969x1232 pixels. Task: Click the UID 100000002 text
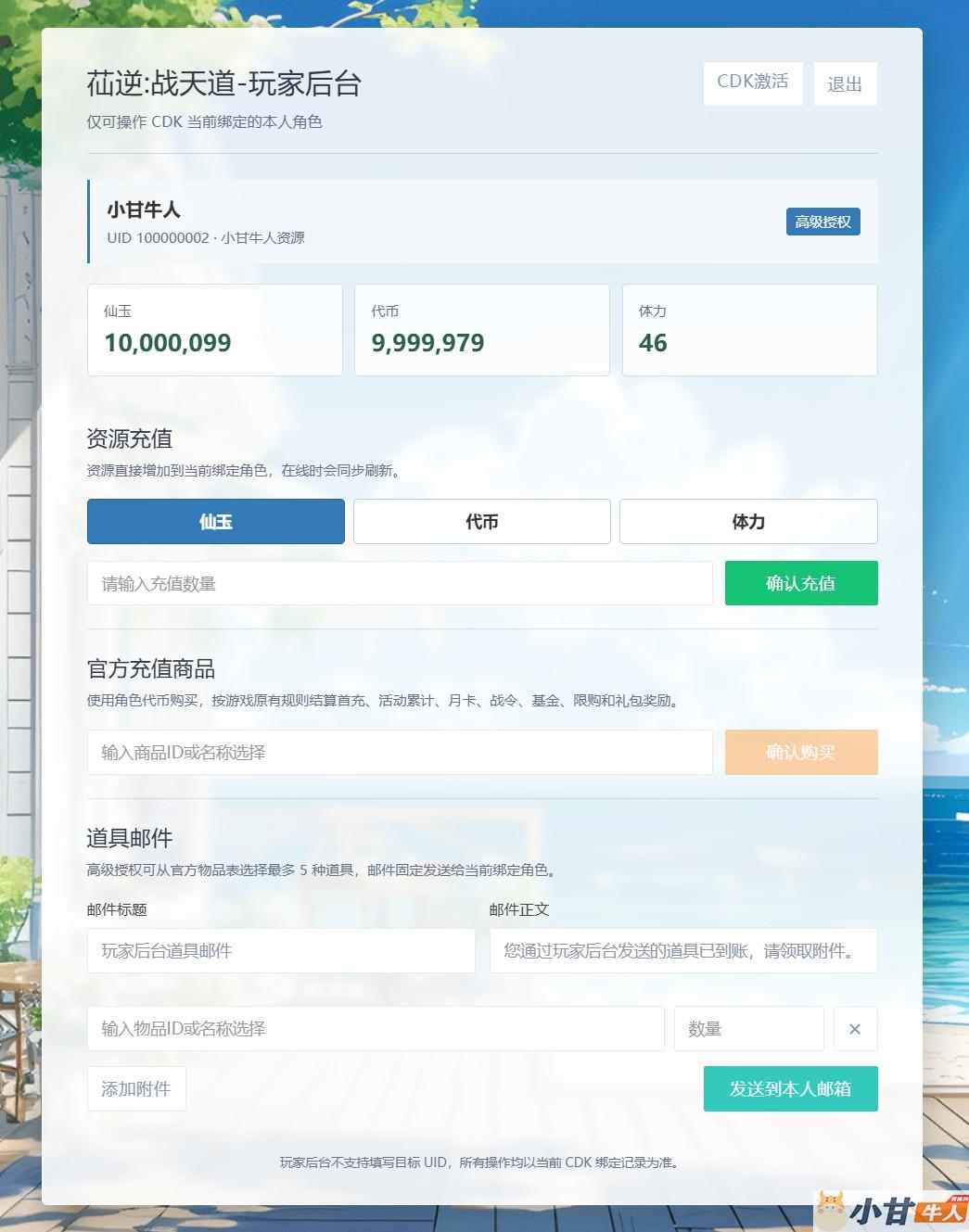(x=158, y=237)
